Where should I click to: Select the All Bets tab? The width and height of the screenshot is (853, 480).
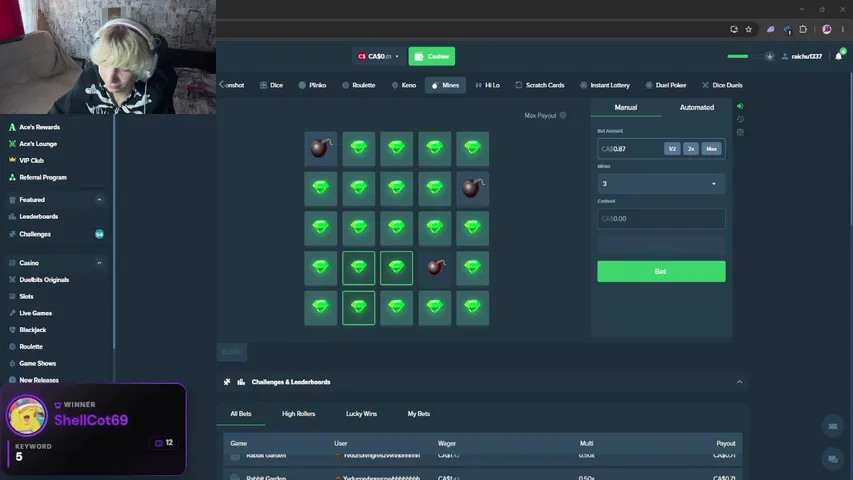240,414
